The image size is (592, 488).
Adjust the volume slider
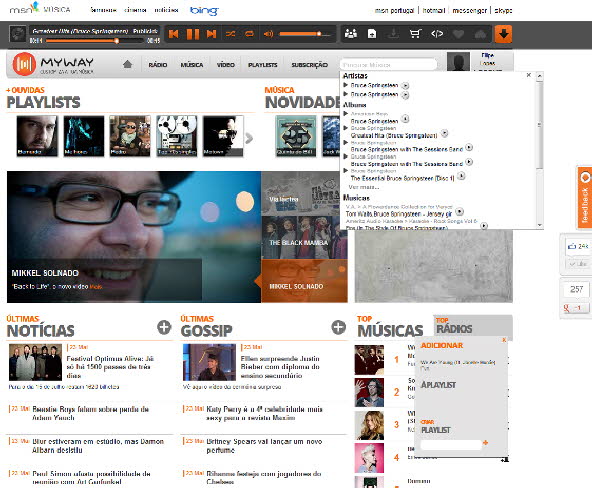pyautogui.click(x=304, y=34)
